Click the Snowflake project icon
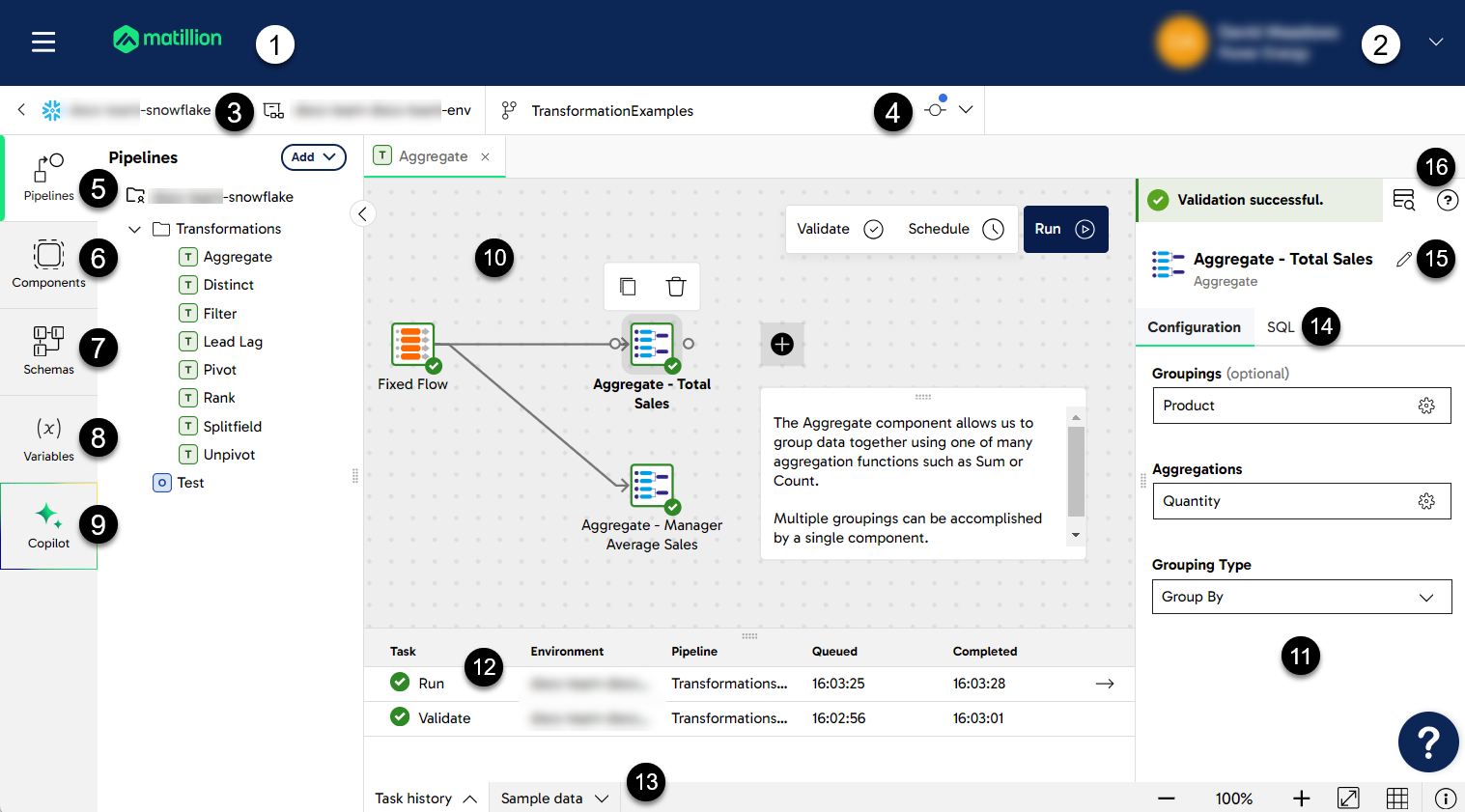 point(51,110)
